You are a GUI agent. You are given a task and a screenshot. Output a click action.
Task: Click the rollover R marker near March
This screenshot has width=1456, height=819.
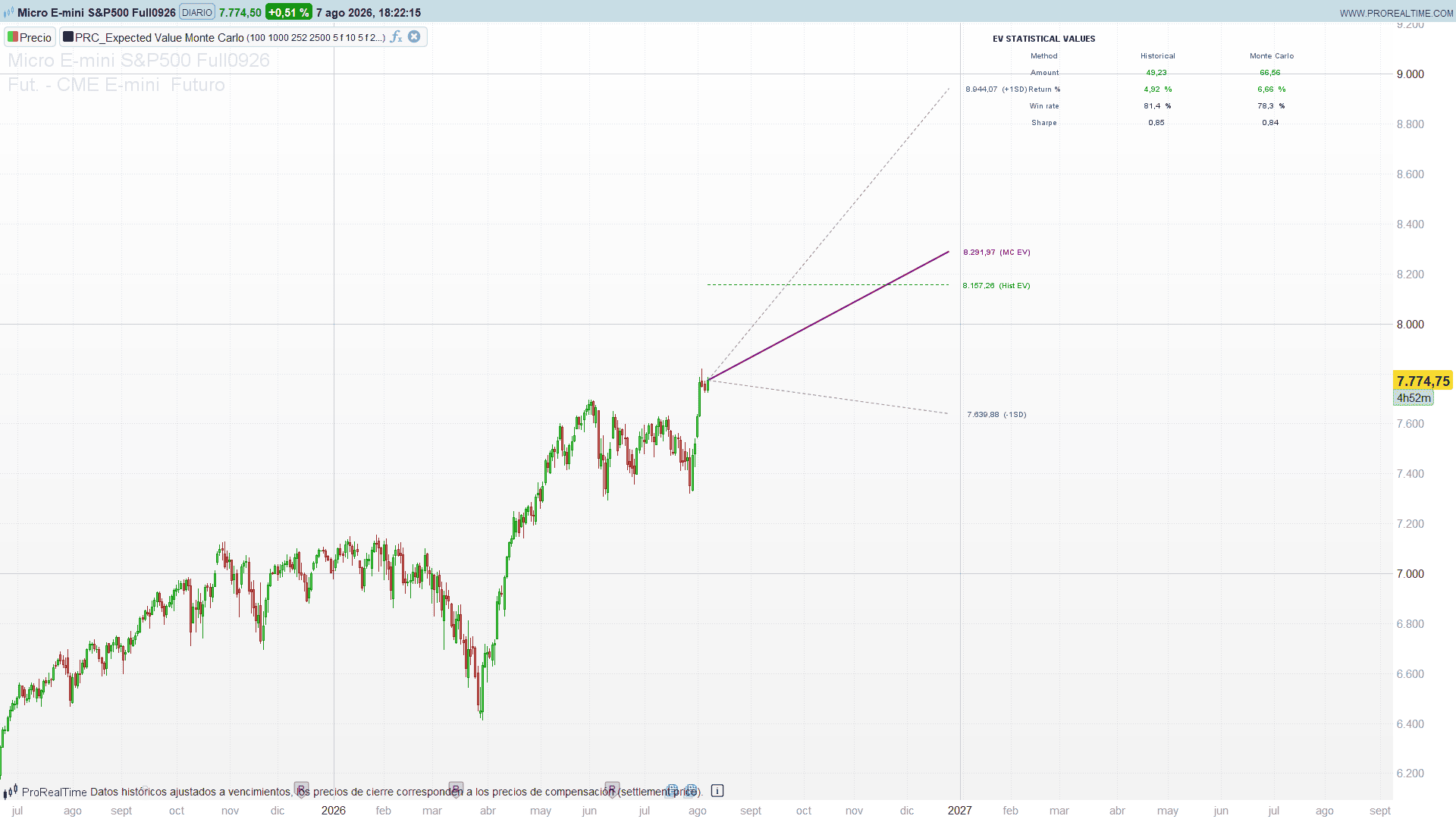[456, 790]
